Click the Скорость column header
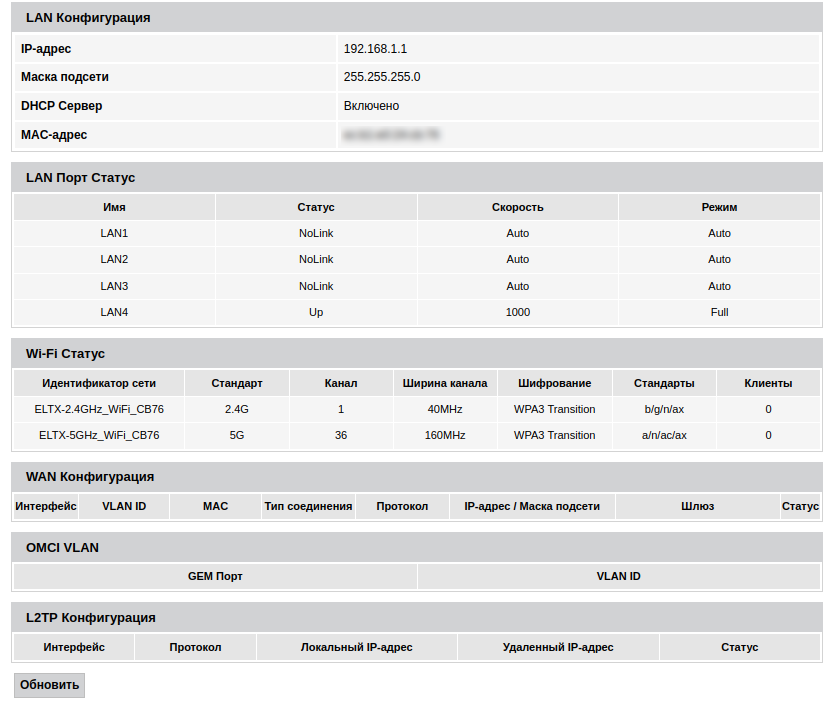Viewport: 828px width, 705px height. point(518,207)
